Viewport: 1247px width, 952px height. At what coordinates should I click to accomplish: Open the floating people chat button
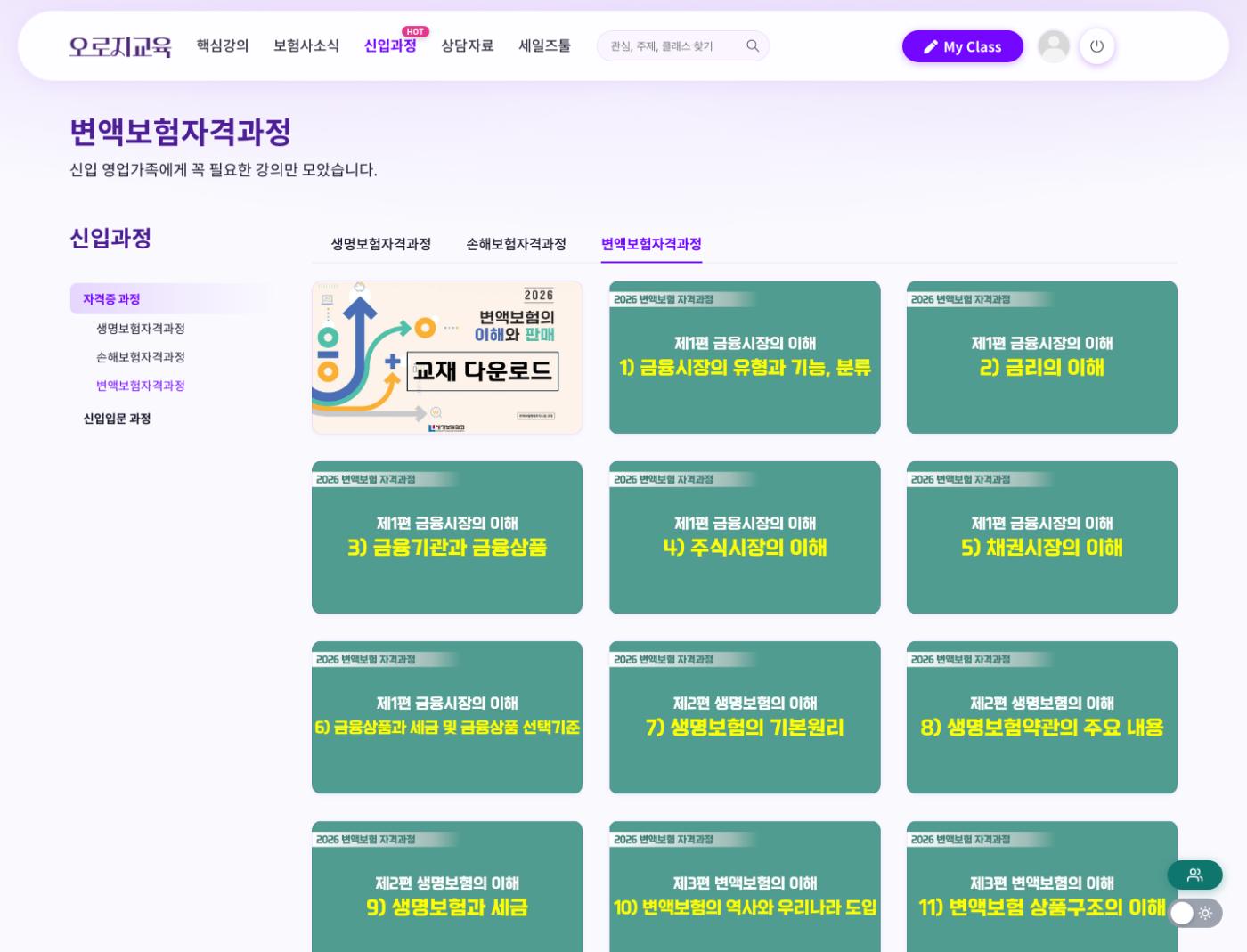(x=1194, y=875)
